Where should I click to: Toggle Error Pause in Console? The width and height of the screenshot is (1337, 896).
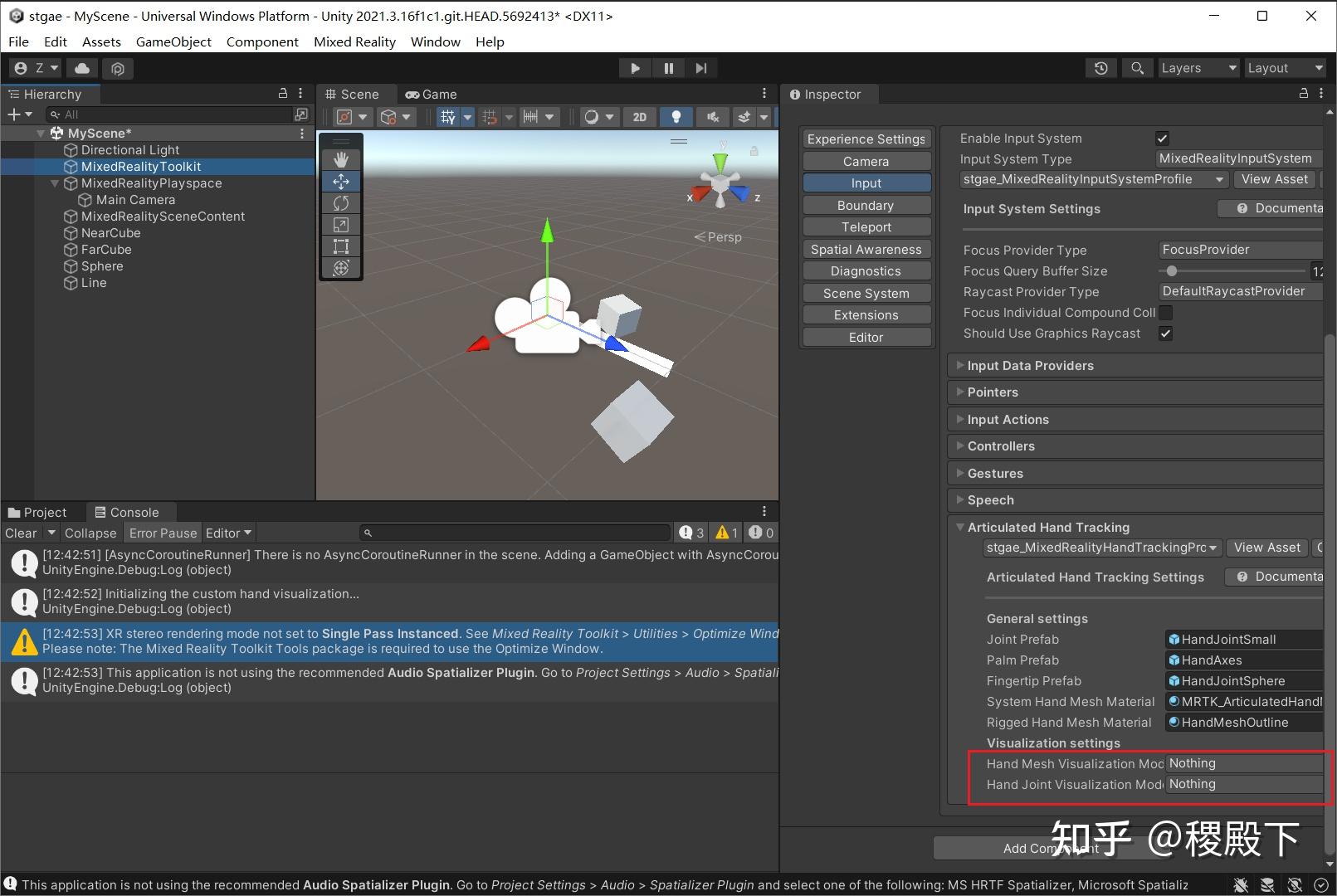163,533
